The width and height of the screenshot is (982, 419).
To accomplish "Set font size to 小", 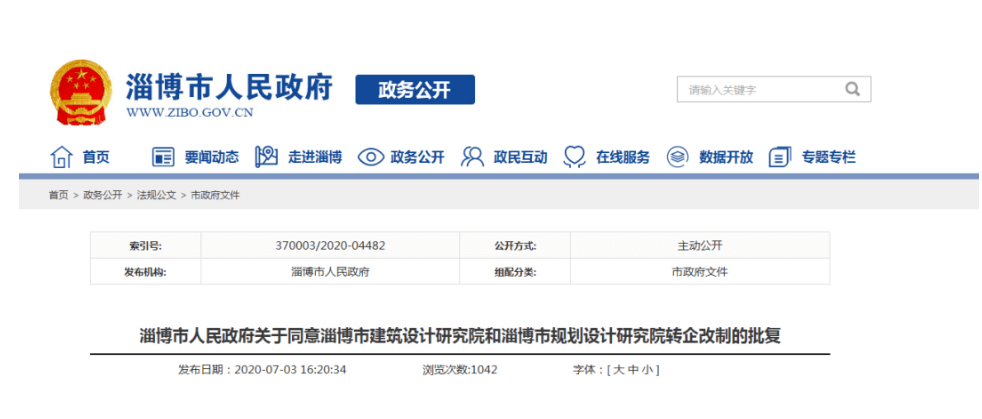I will tap(646, 370).
